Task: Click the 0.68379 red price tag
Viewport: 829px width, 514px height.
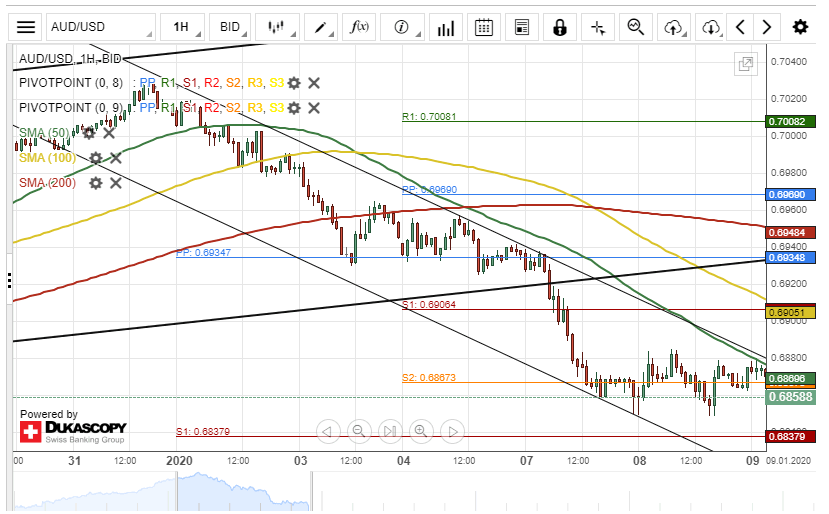Action: click(790, 436)
